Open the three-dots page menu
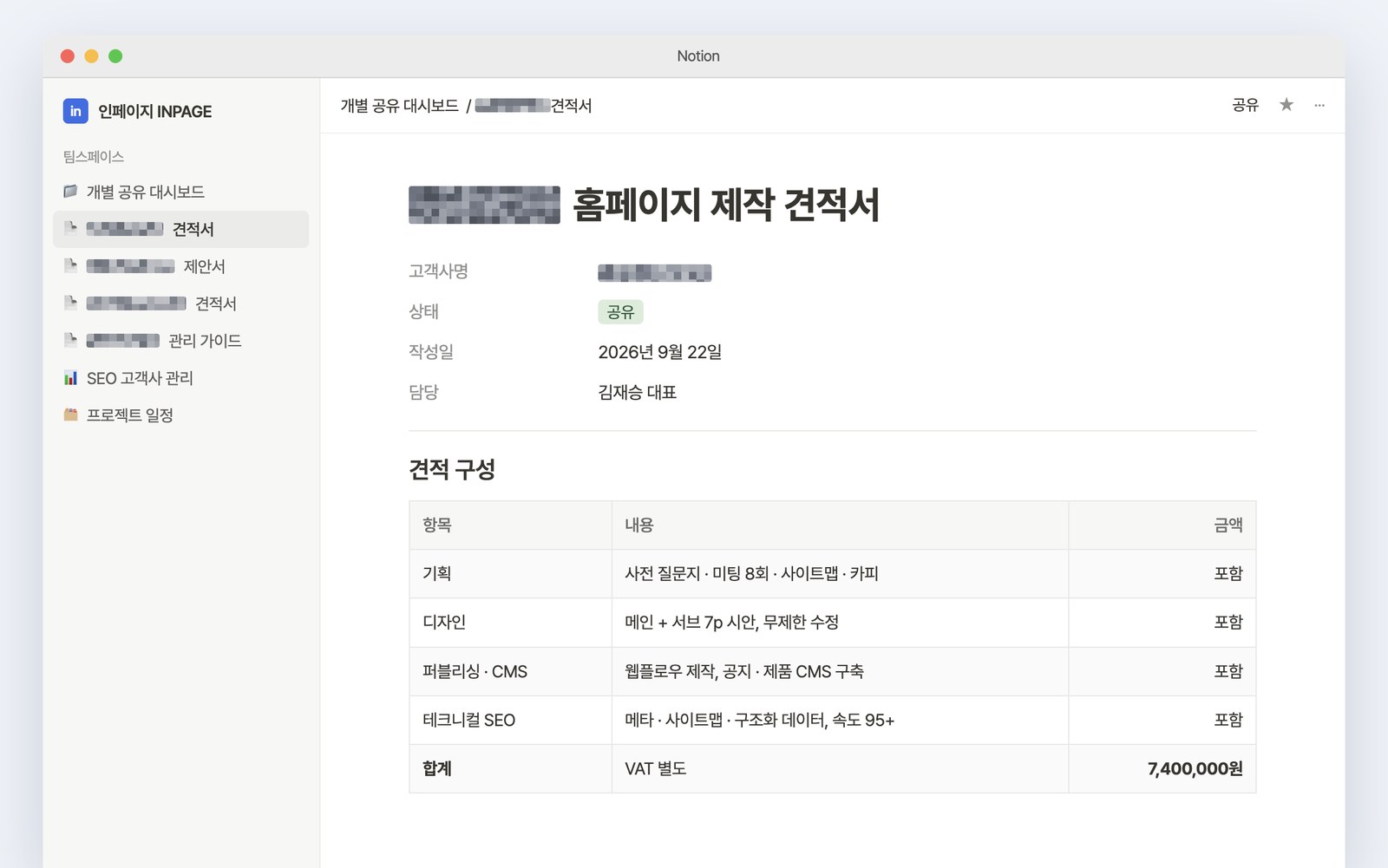1388x868 pixels. [1319, 105]
